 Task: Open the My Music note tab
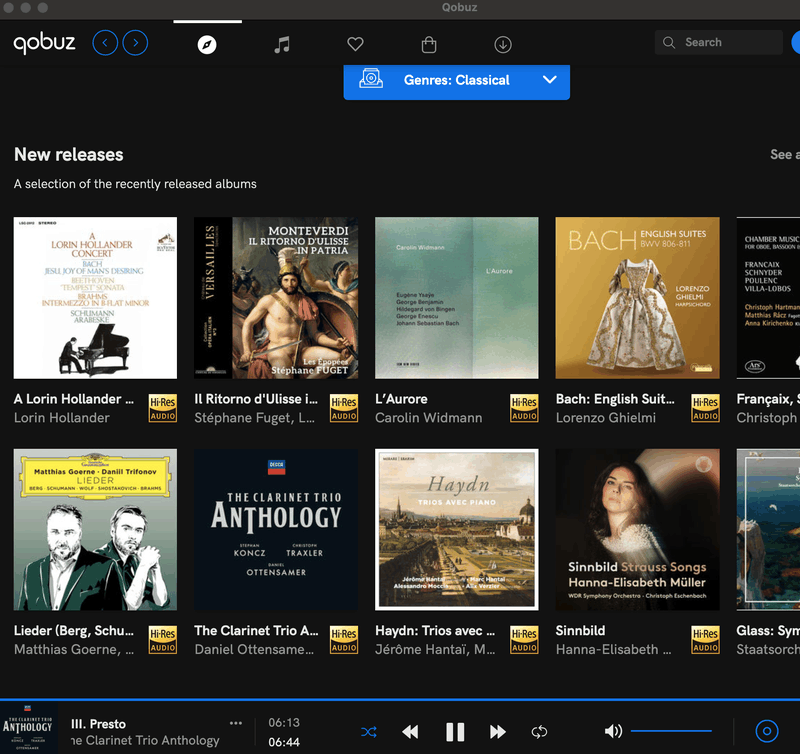click(x=282, y=45)
